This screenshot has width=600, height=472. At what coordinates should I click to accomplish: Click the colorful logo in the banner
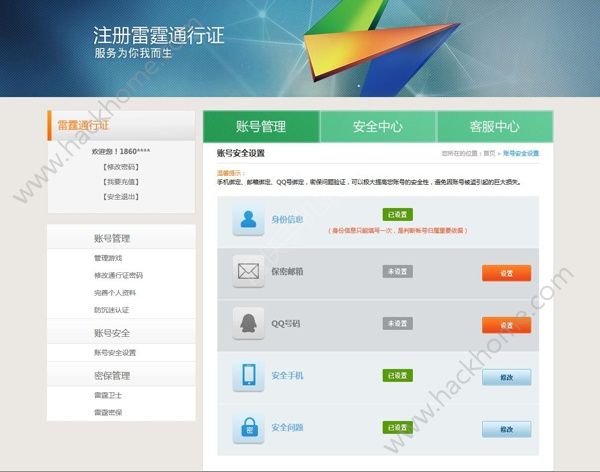pyautogui.click(x=381, y=46)
